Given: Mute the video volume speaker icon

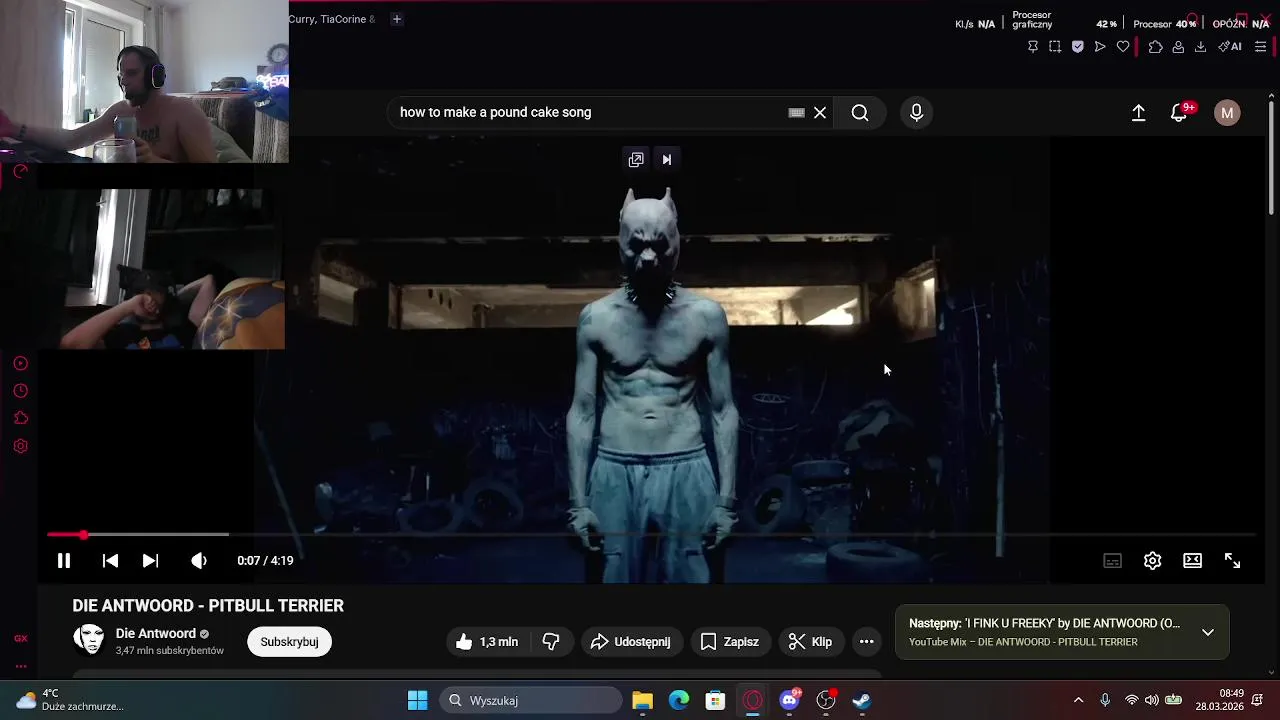Looking at the screenshot, I should tap(199, 561).
